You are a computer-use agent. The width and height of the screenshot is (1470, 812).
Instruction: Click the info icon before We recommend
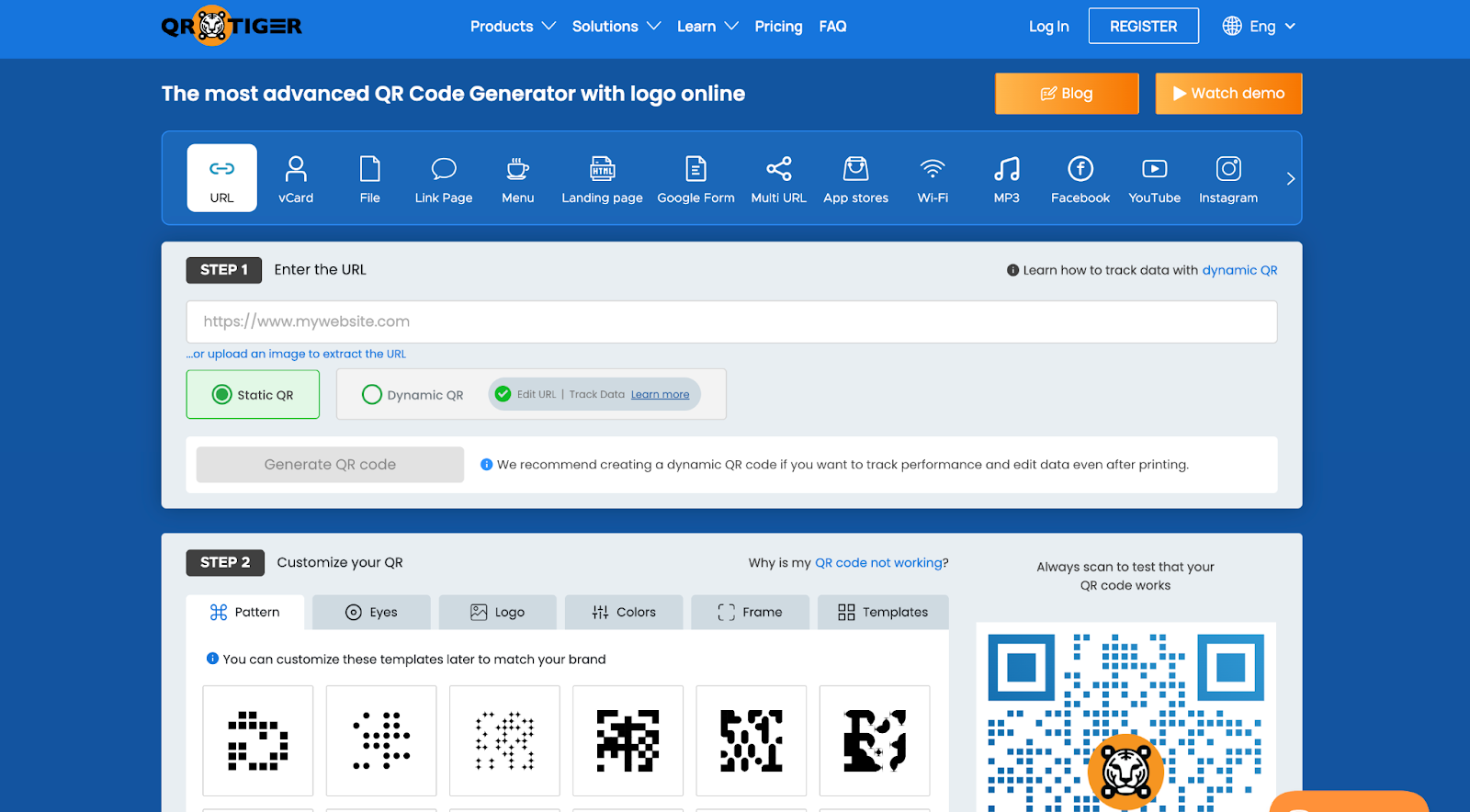point(486,465)
